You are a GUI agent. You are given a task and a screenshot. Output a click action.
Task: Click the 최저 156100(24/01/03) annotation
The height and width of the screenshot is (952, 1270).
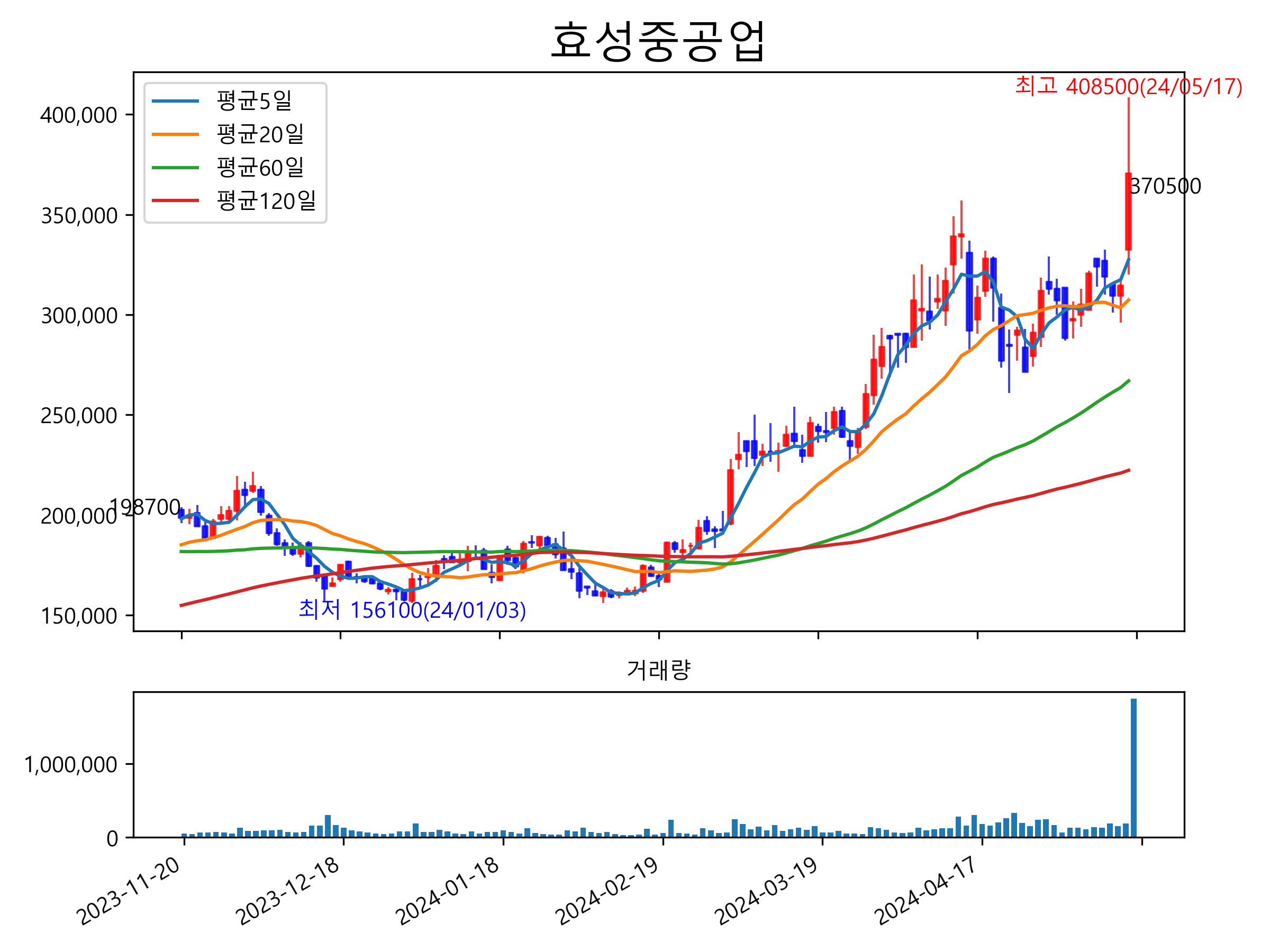pos(412,610)
